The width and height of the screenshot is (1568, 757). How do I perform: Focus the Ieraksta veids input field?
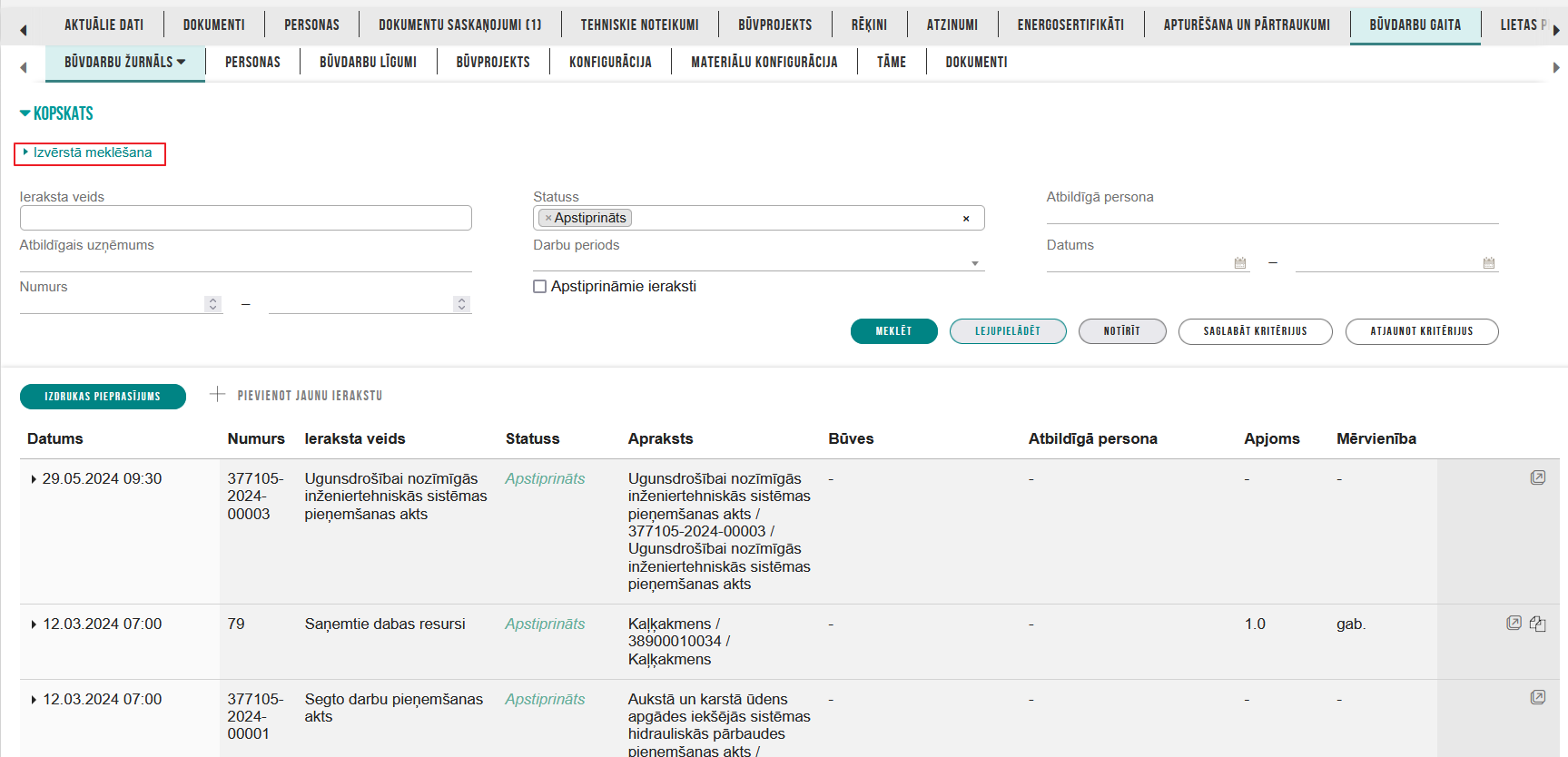[245, 218]
